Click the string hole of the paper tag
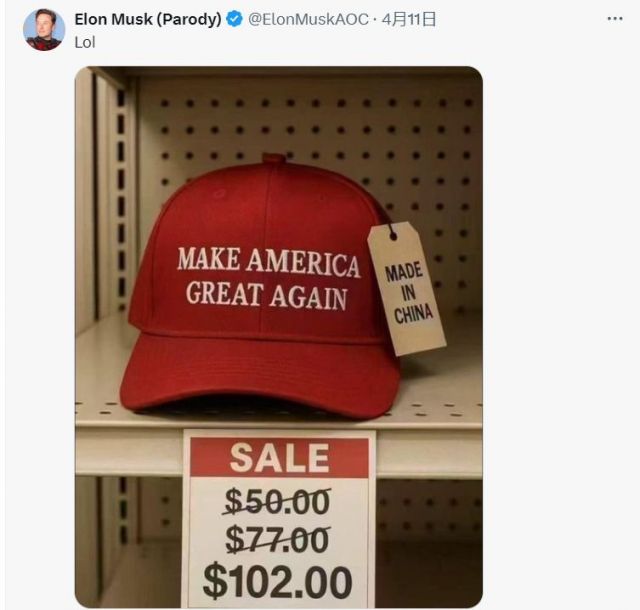This screenshot has height=610, width=640. tap(393, 235)
